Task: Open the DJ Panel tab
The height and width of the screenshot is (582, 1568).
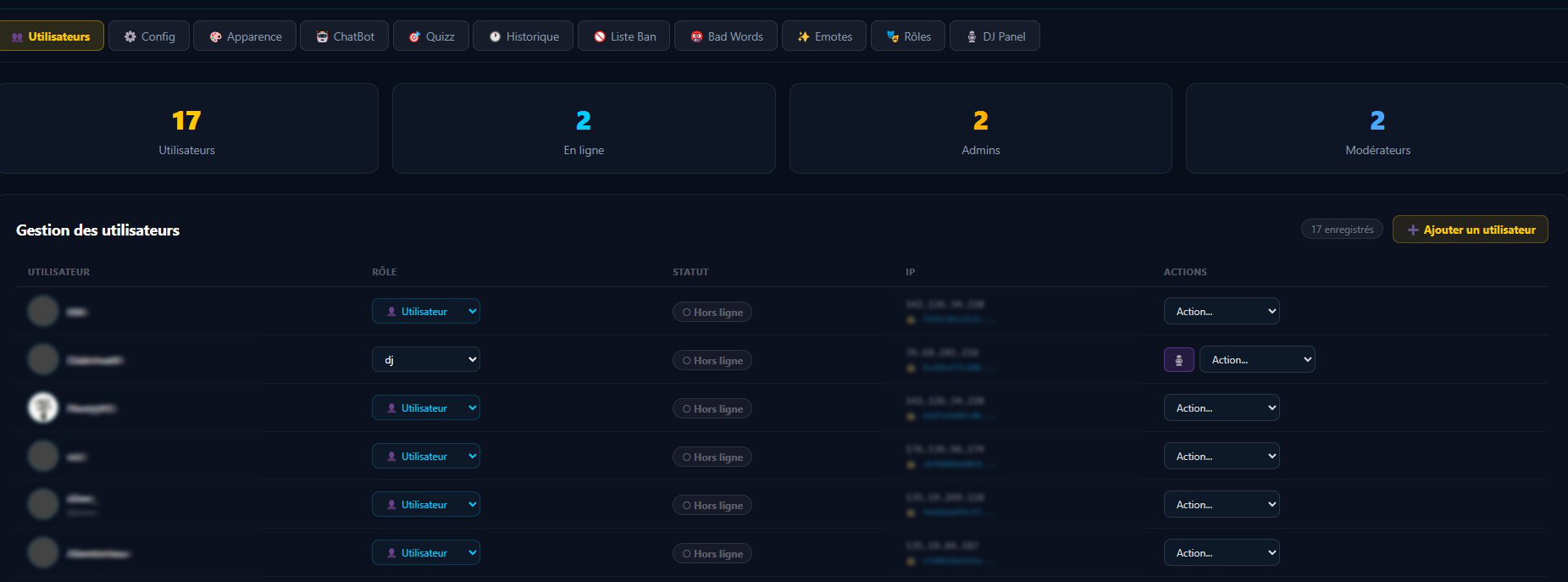Action: 994,36
